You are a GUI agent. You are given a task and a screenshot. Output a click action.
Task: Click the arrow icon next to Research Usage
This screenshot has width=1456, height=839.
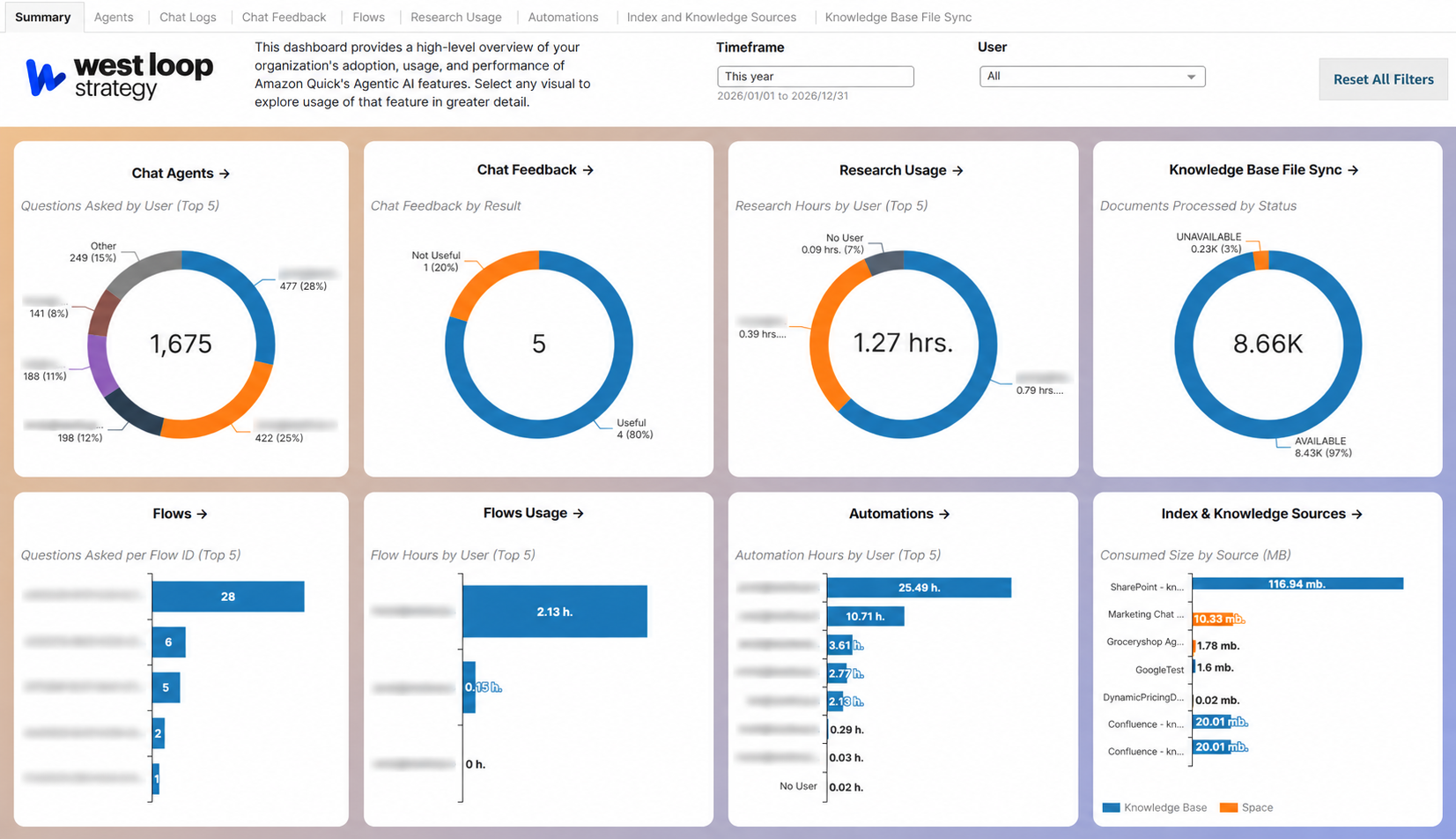[958, 171]
